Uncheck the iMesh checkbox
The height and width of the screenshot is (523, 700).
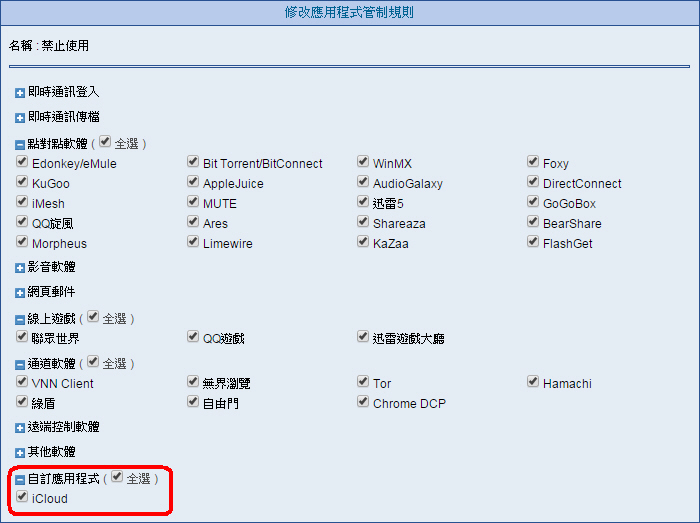[22, 201]
